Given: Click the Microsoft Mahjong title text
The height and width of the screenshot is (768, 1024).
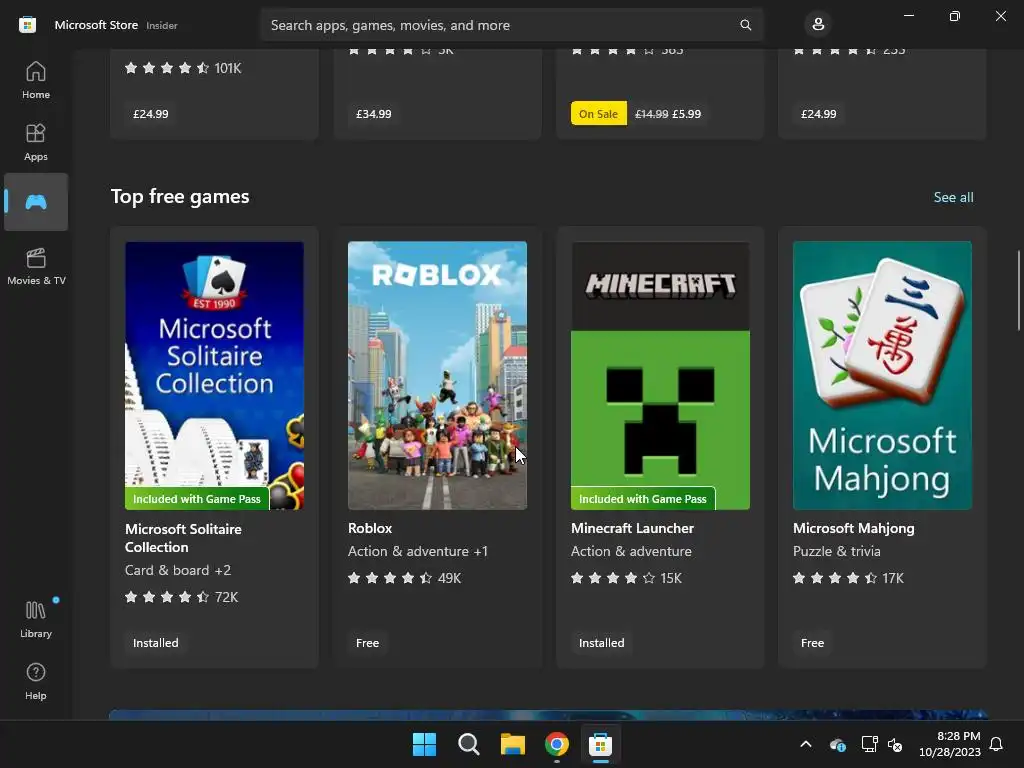Looking at the screenshot, I should pyautogui.click(x=854, y=528).
